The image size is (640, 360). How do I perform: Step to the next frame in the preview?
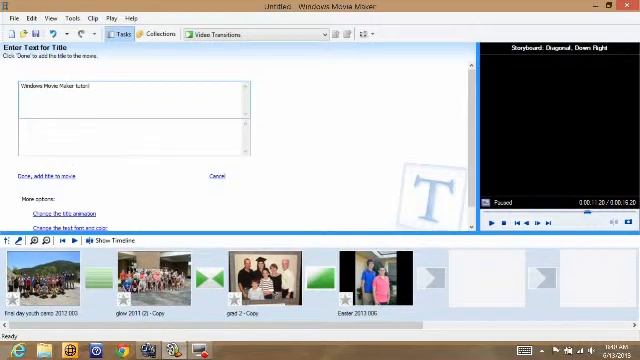(x=538, y=223)
